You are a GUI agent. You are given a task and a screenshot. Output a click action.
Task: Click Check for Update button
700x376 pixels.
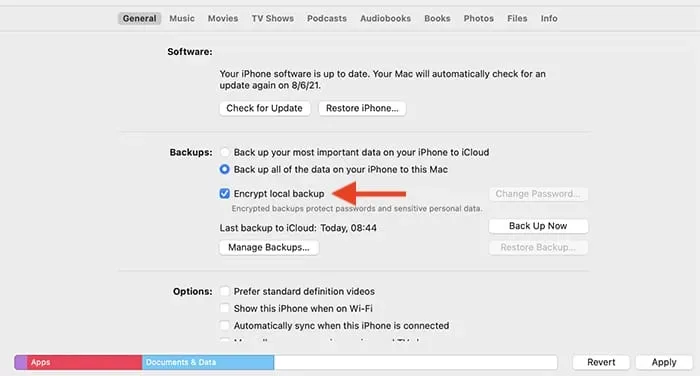coord(264,108)
